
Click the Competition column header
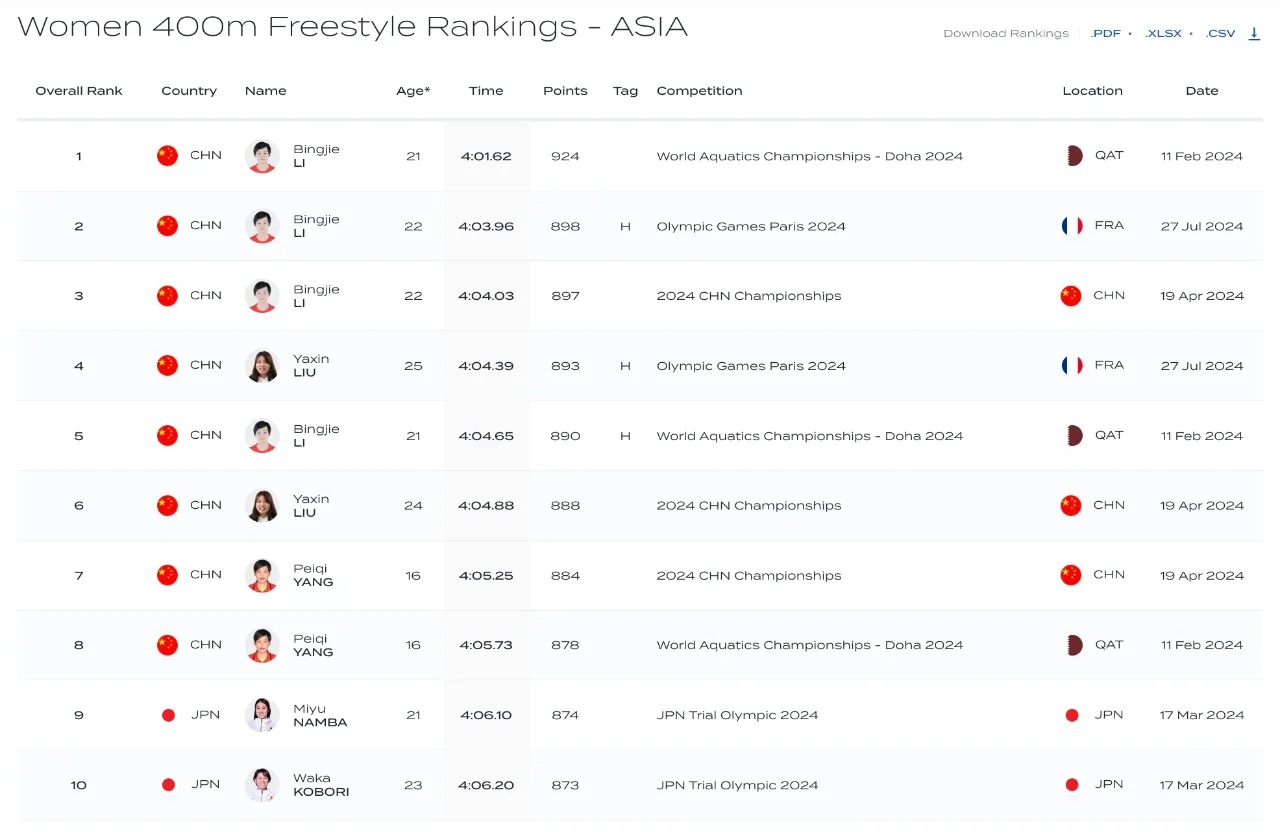(x=699, y=91)
